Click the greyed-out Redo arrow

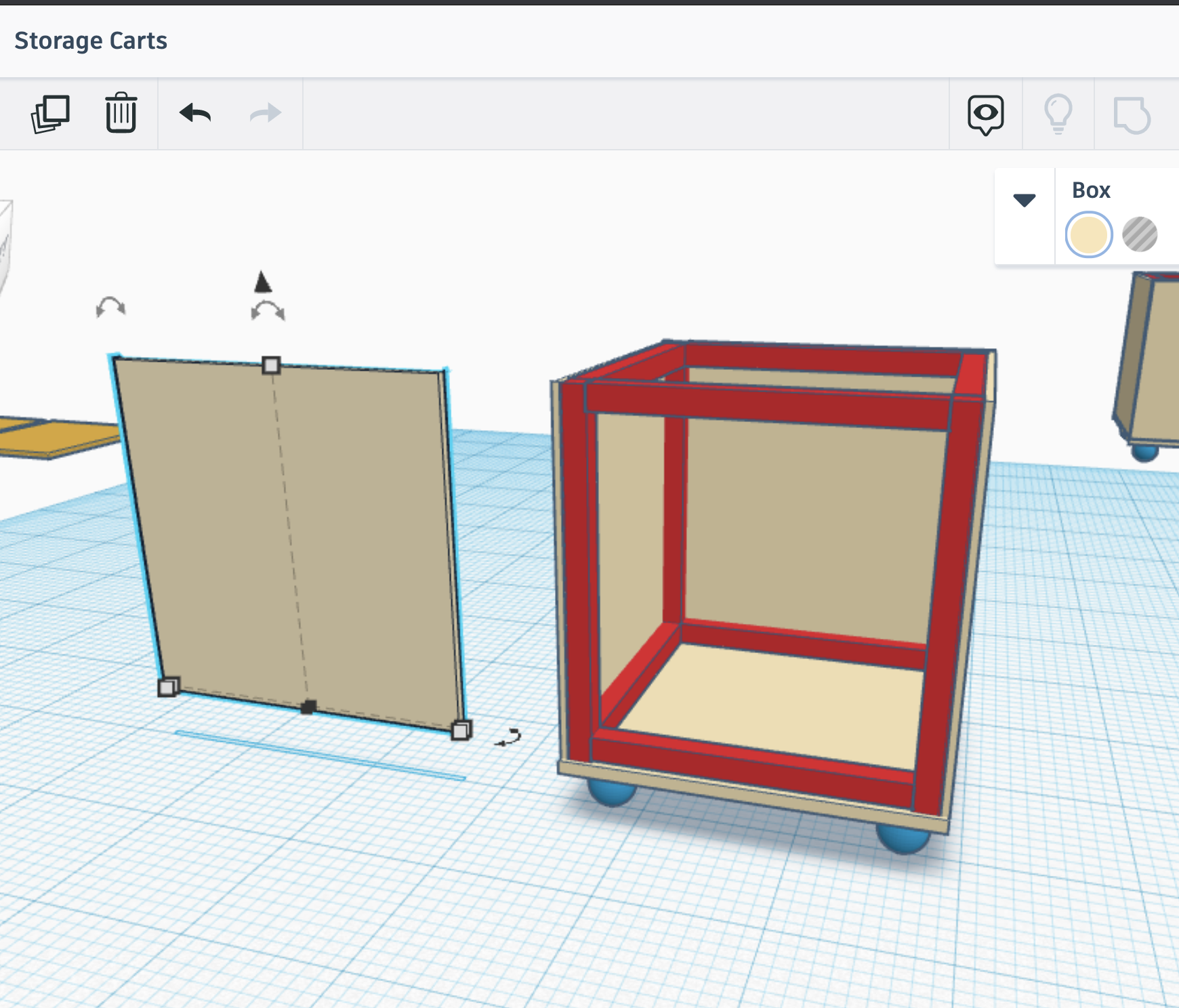coord(265,113)
